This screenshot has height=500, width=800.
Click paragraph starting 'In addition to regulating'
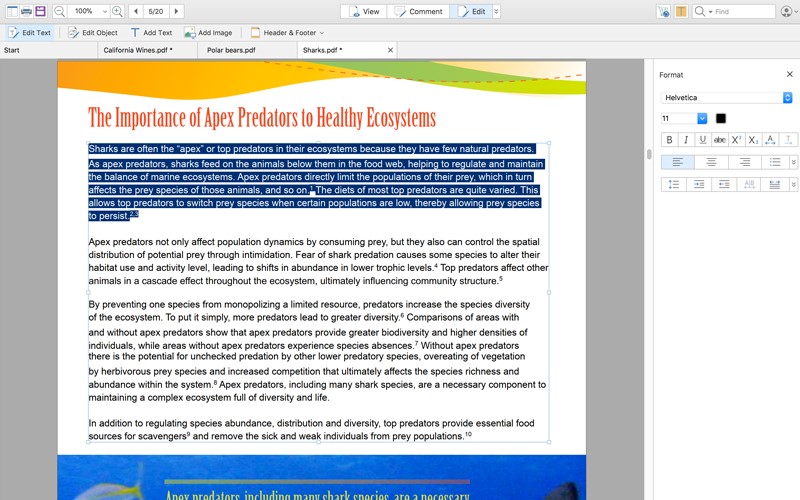pos(311,430)
